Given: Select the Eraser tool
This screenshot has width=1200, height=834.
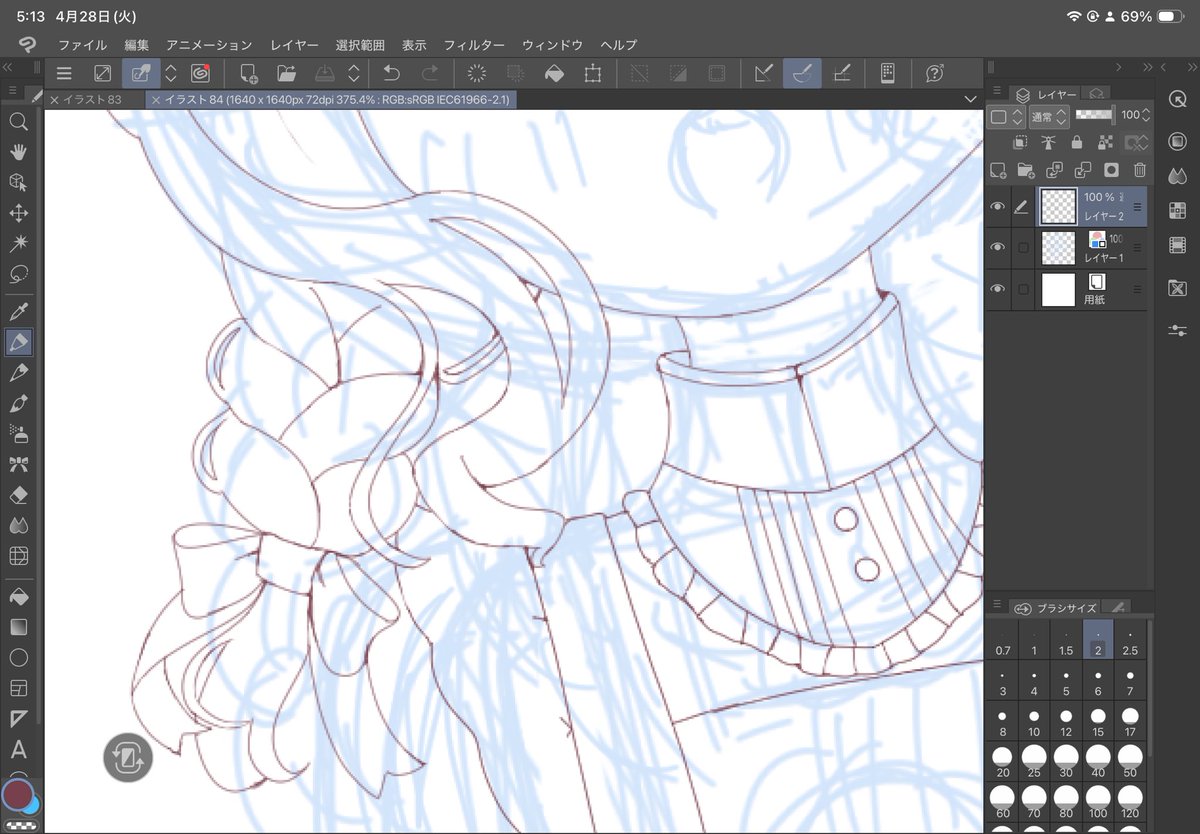Looking at the screenshot, I should coord(18,495).
